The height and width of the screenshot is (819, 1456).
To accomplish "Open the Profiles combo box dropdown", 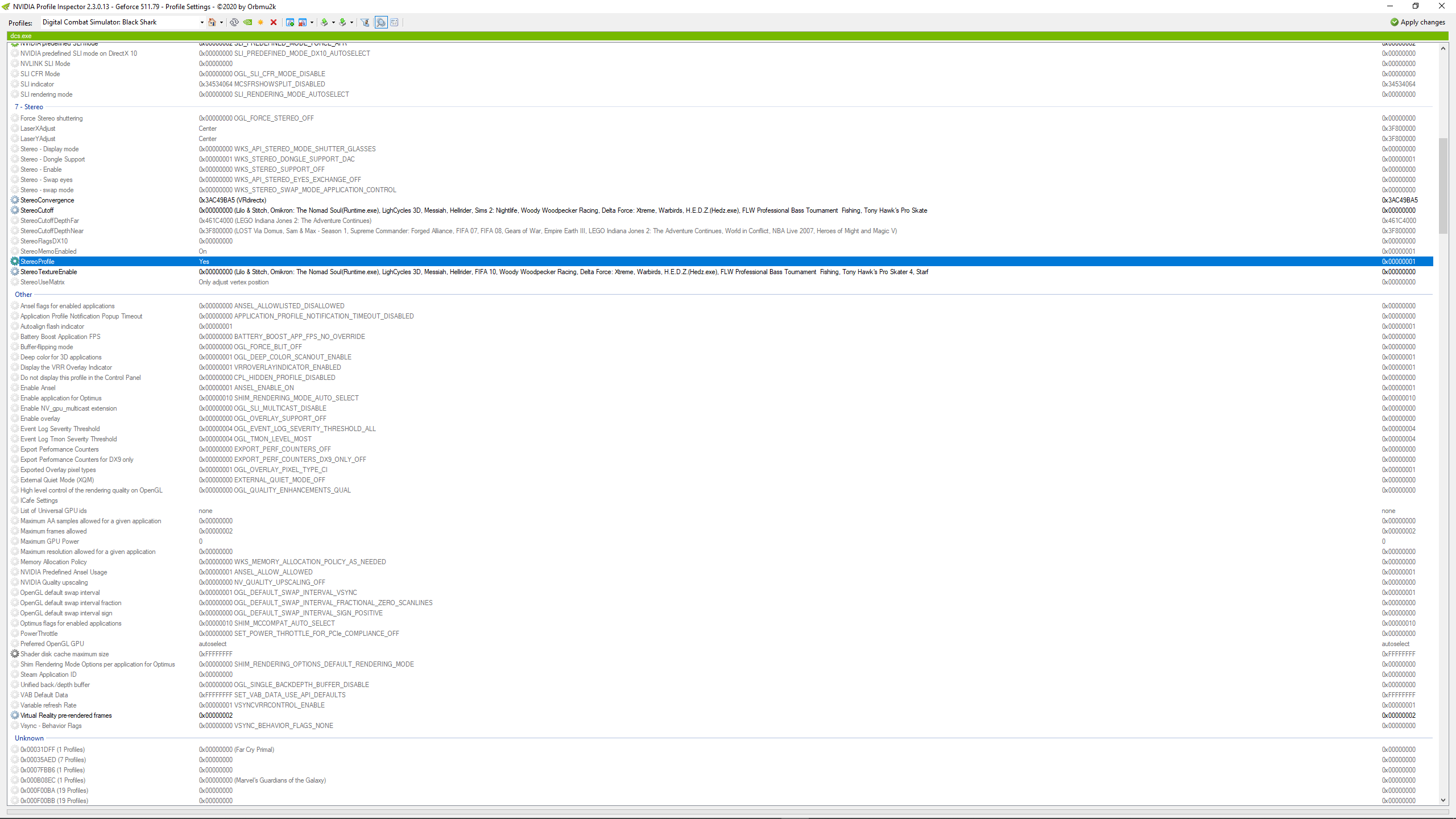I will coord(202,22).
